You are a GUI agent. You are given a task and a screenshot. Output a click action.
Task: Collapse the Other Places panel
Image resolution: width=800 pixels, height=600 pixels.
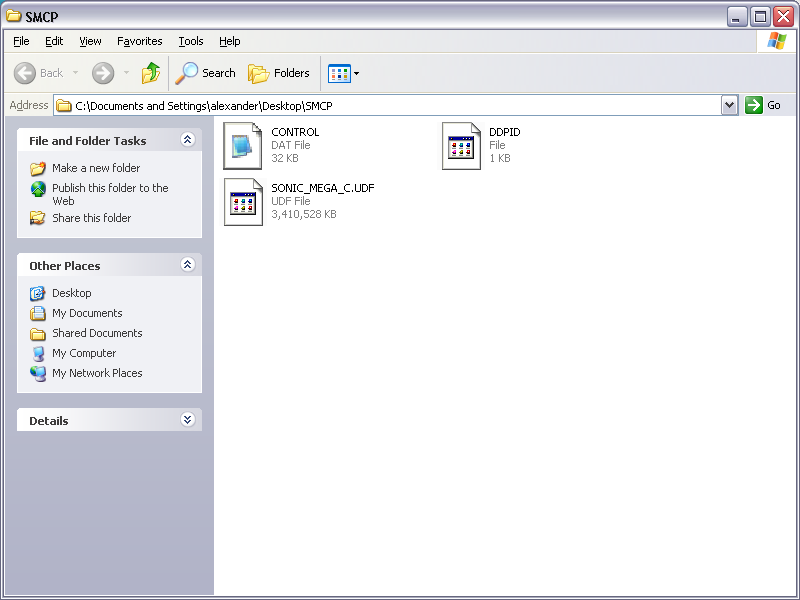[x=187, y=265]
